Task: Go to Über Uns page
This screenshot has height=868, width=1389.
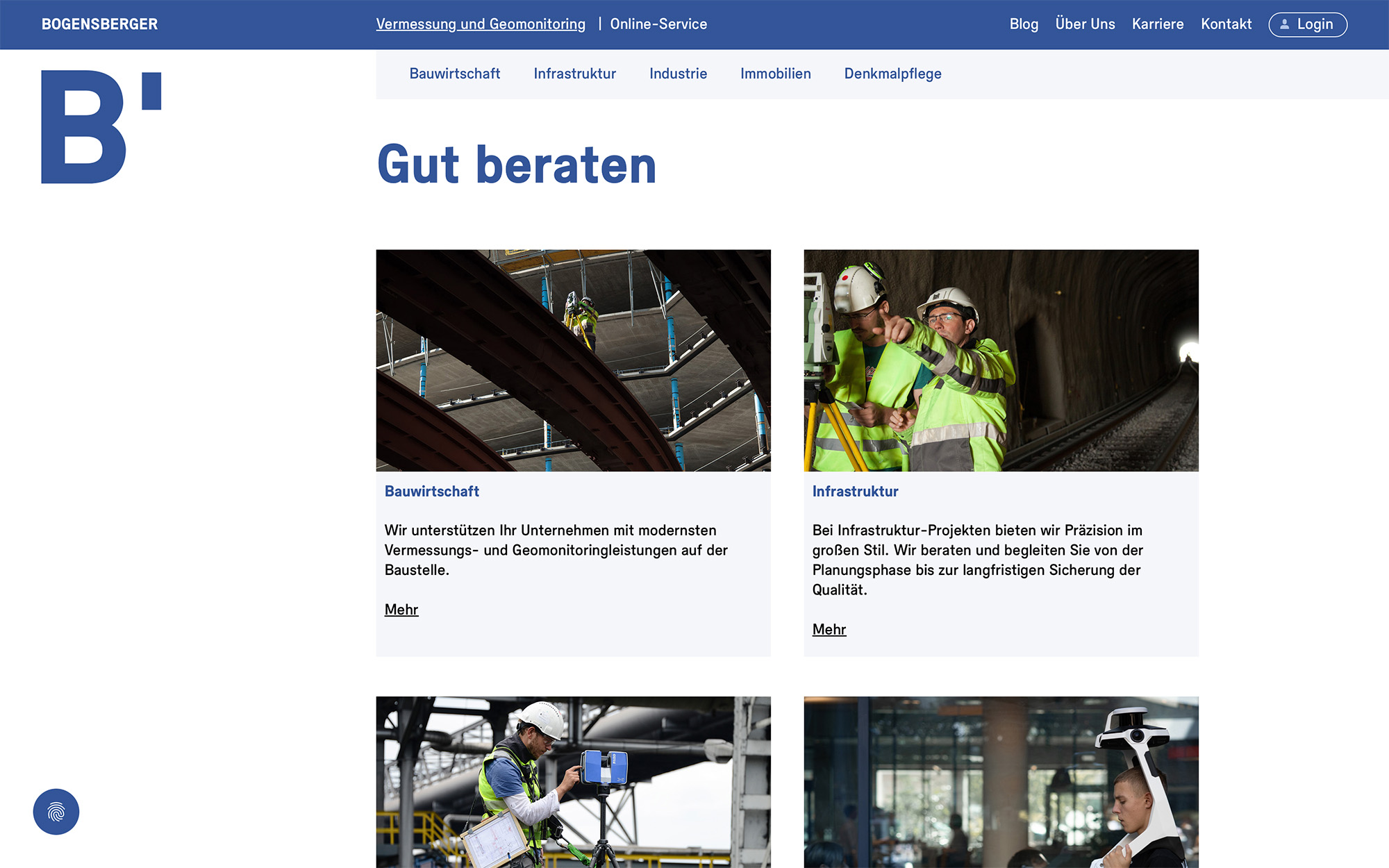Action: [x=1085, y=24]
